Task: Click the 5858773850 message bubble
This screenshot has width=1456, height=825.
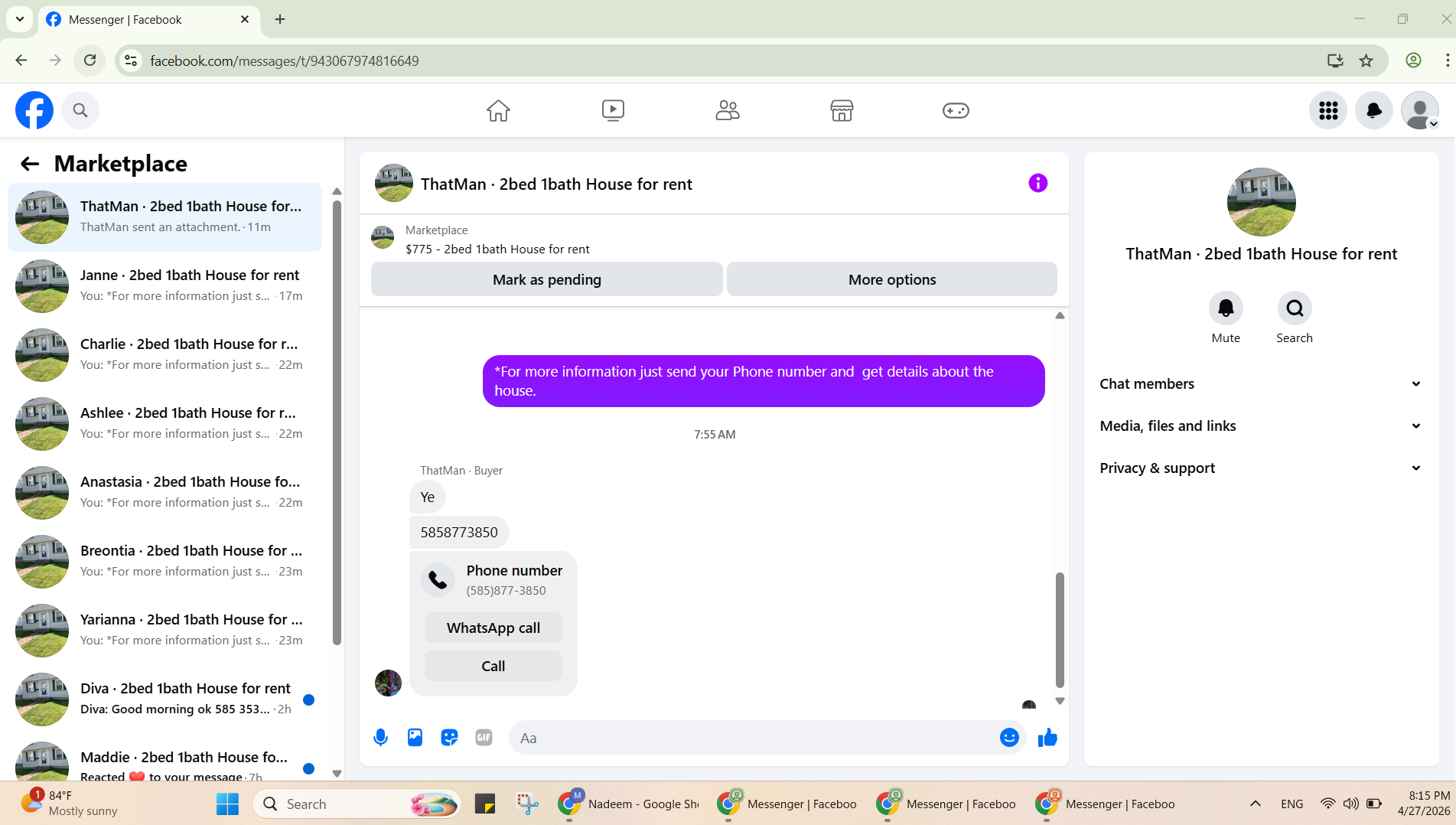Action: 459,532
